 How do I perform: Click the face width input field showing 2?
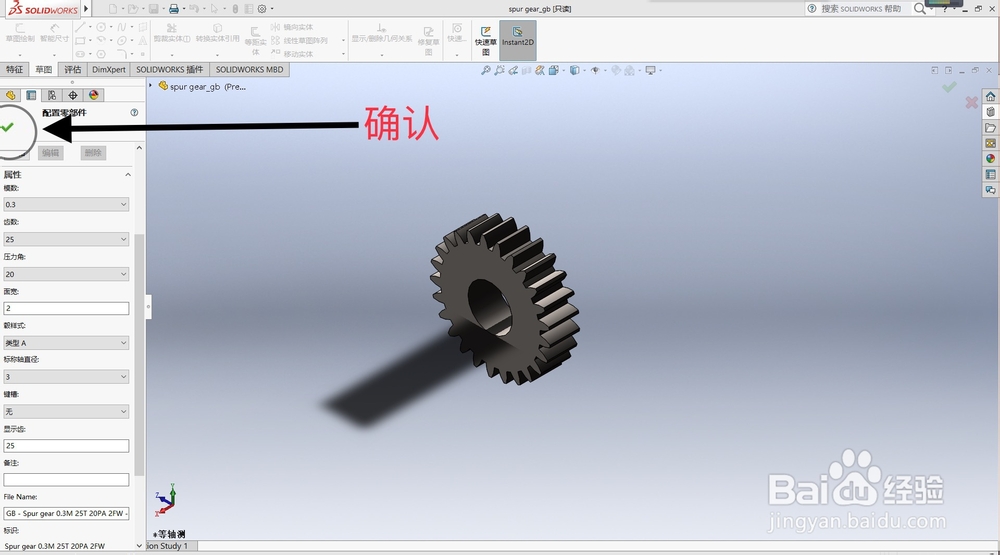click(x=66, y=308)
